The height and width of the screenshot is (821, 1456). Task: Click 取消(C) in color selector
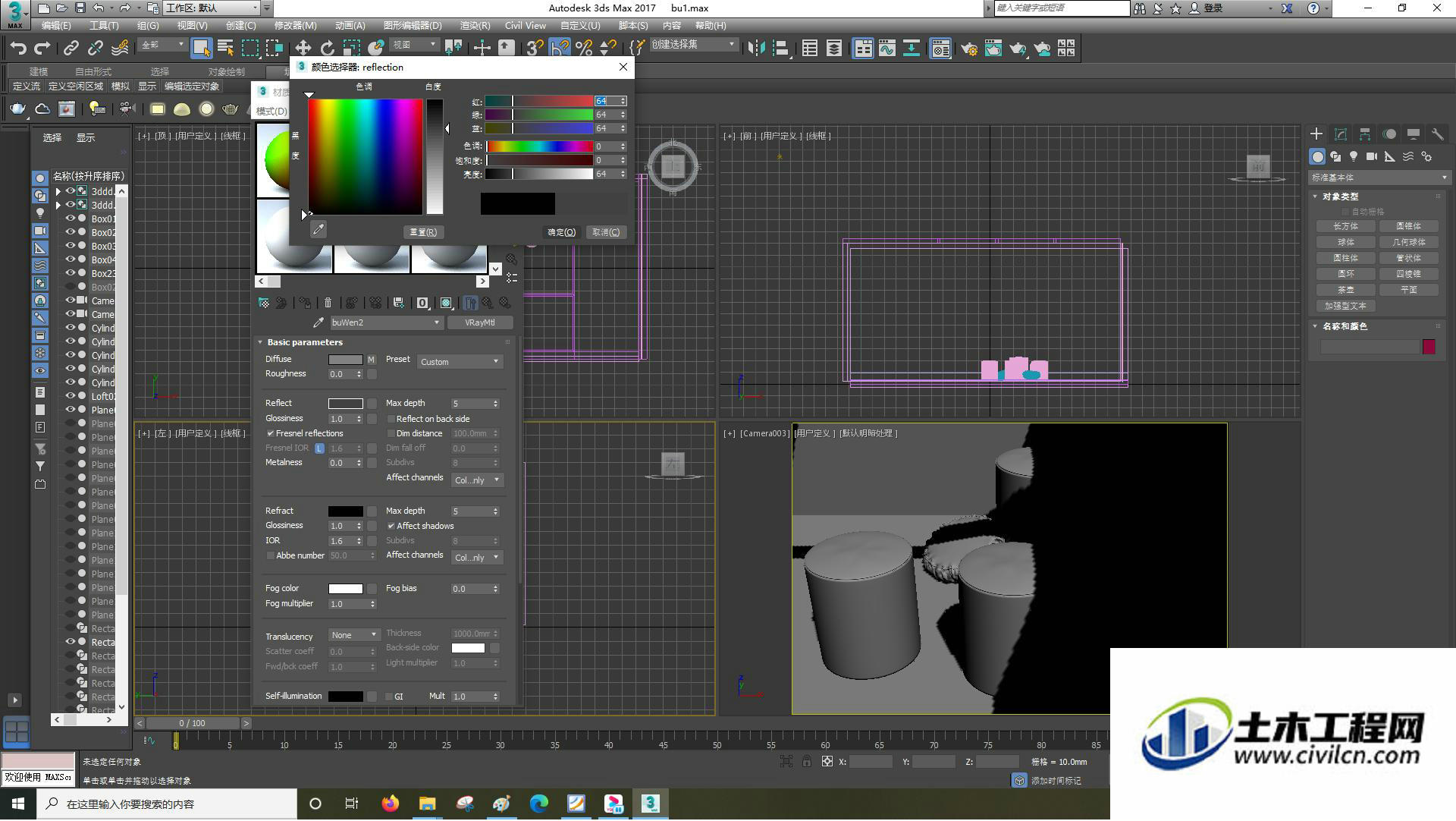point(605,232)
